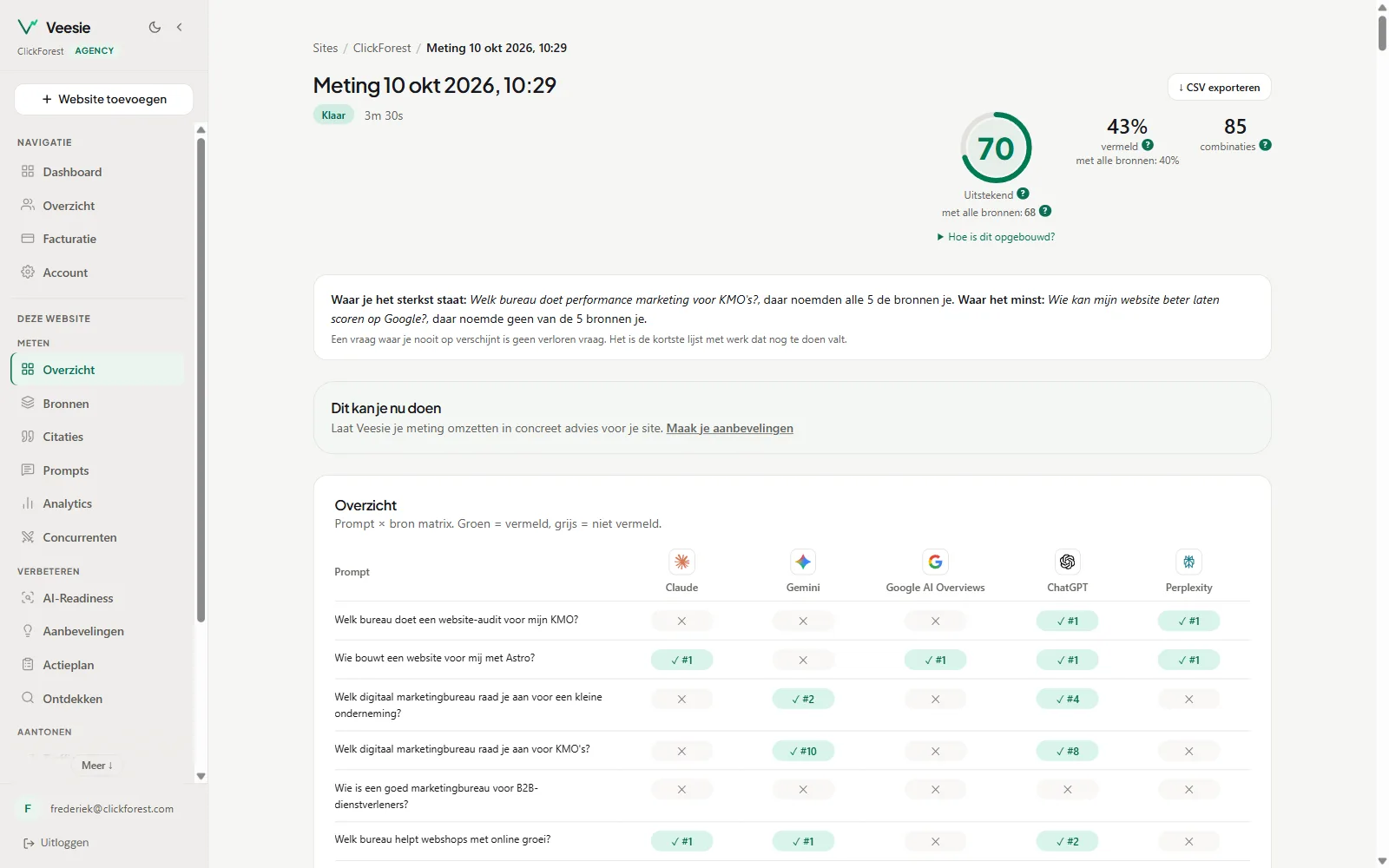Toggle dark mode moon icon
The width and height of the screenshot is (1389, 868).
point(155,27)
